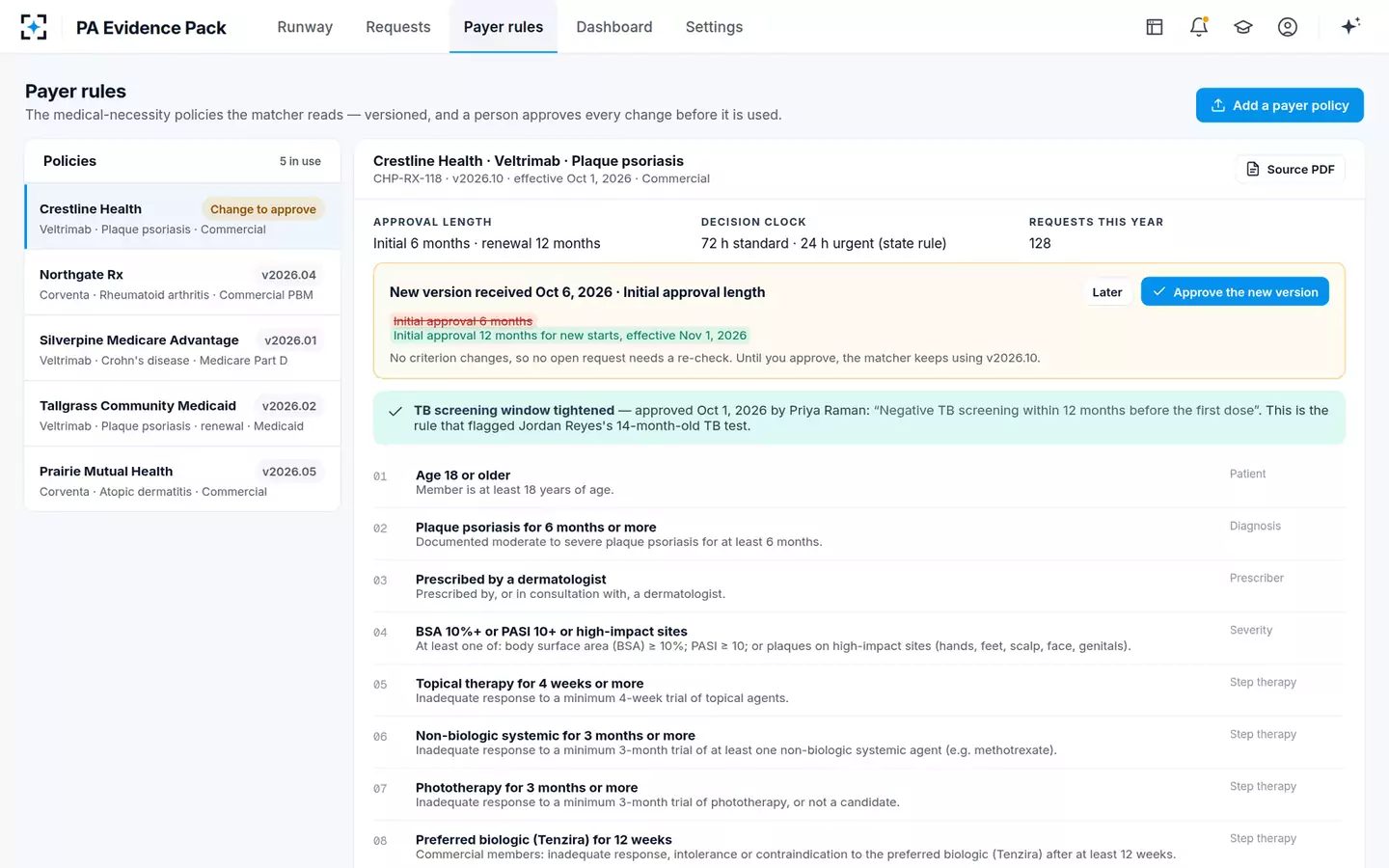
Task: Click the CHP-RX-118 policy metadata line
Action: (x=541, y=178)
